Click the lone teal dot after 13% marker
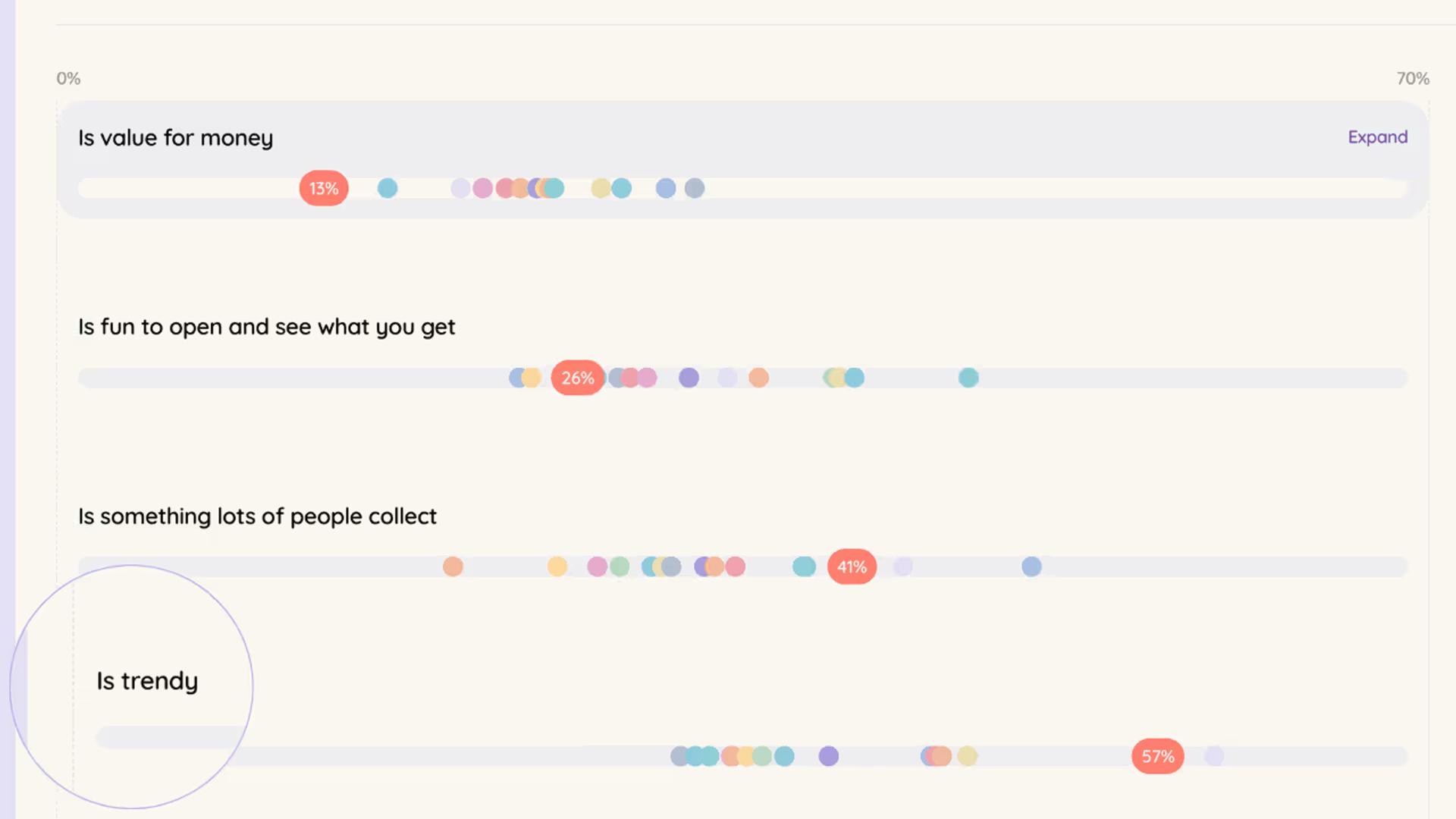The image size is (1456, 819). coord(388,188)
